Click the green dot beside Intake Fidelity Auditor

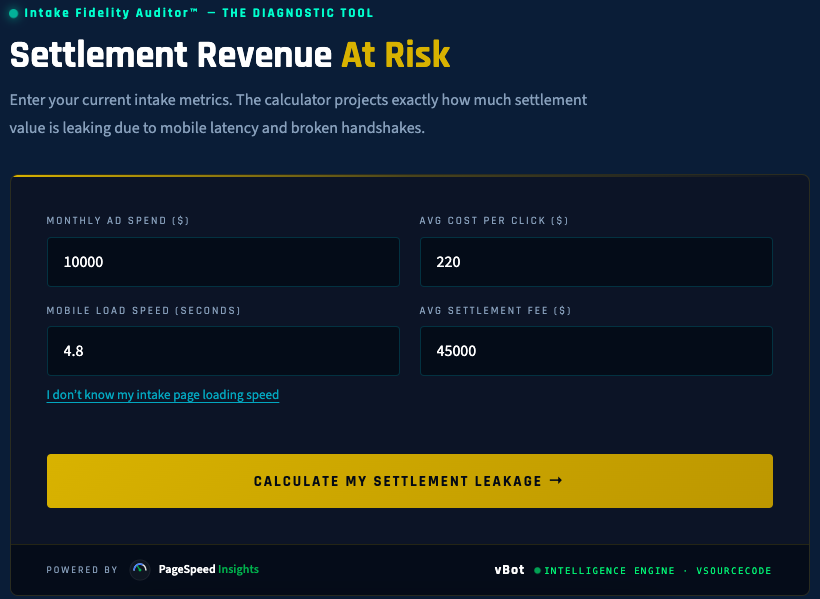click(x=14, y=14)
